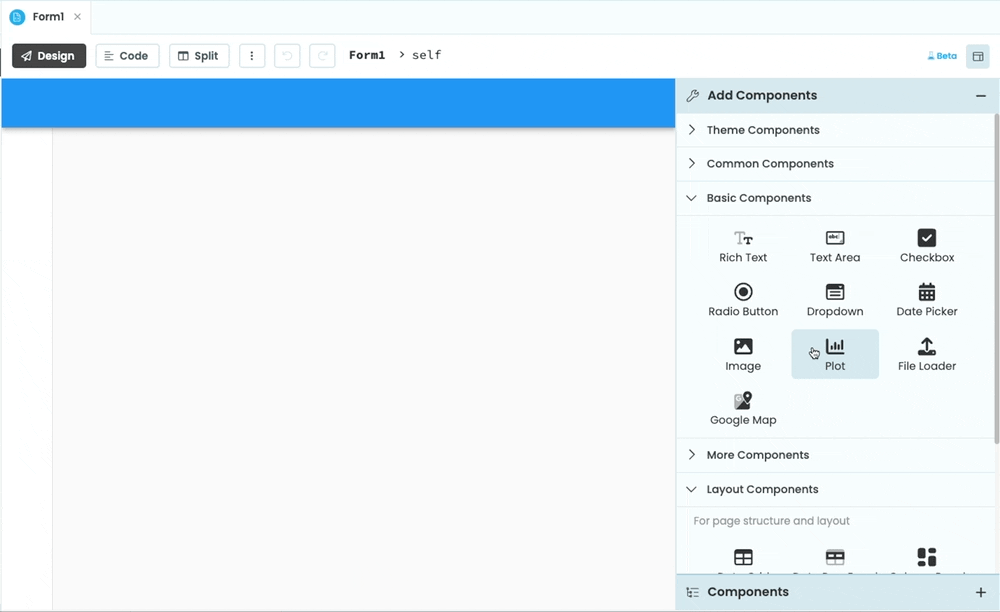Add a Plot component to the form
The width and height of the screenshot is (1000, 612).
[x=835, y=354]
